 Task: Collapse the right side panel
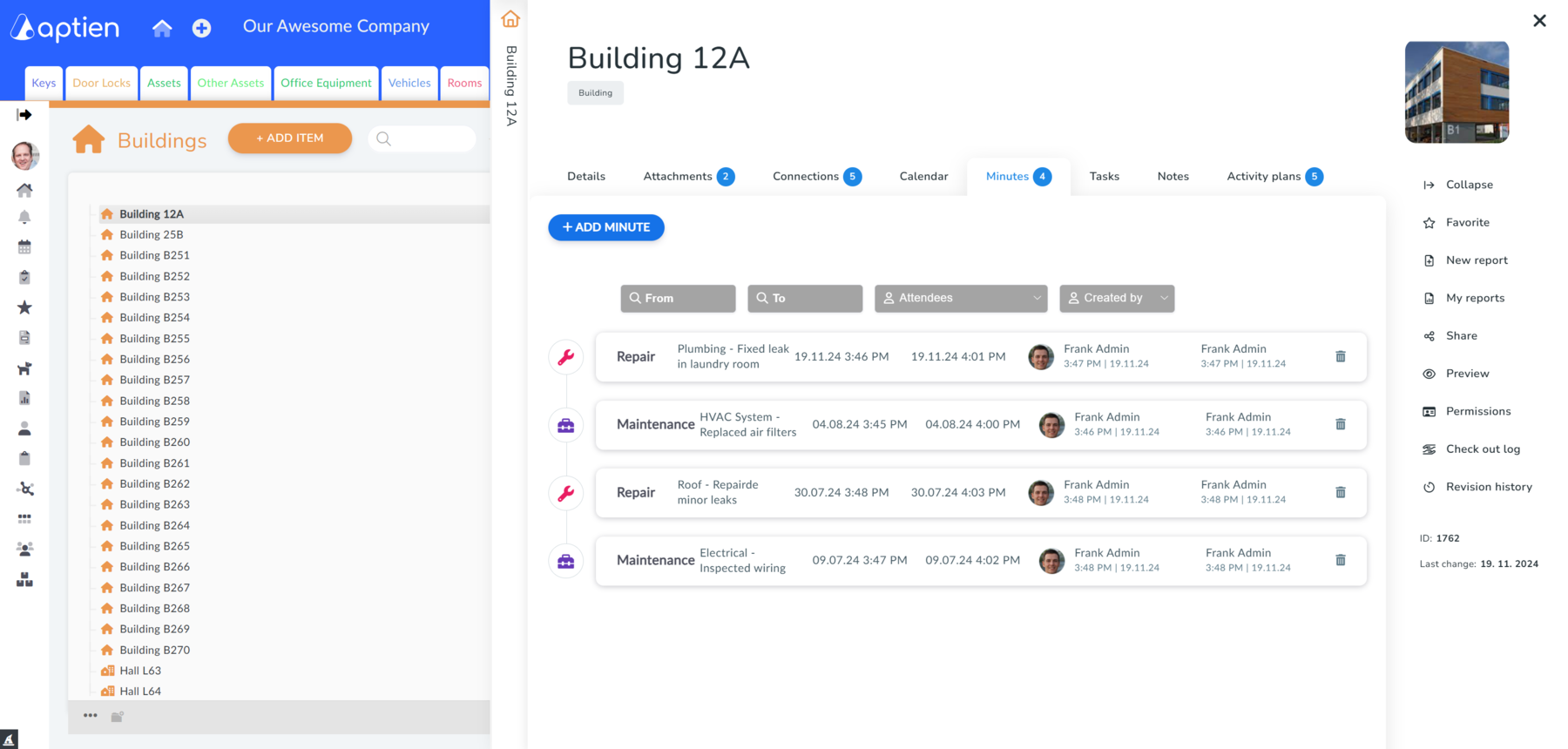[x=1469, y=185]
